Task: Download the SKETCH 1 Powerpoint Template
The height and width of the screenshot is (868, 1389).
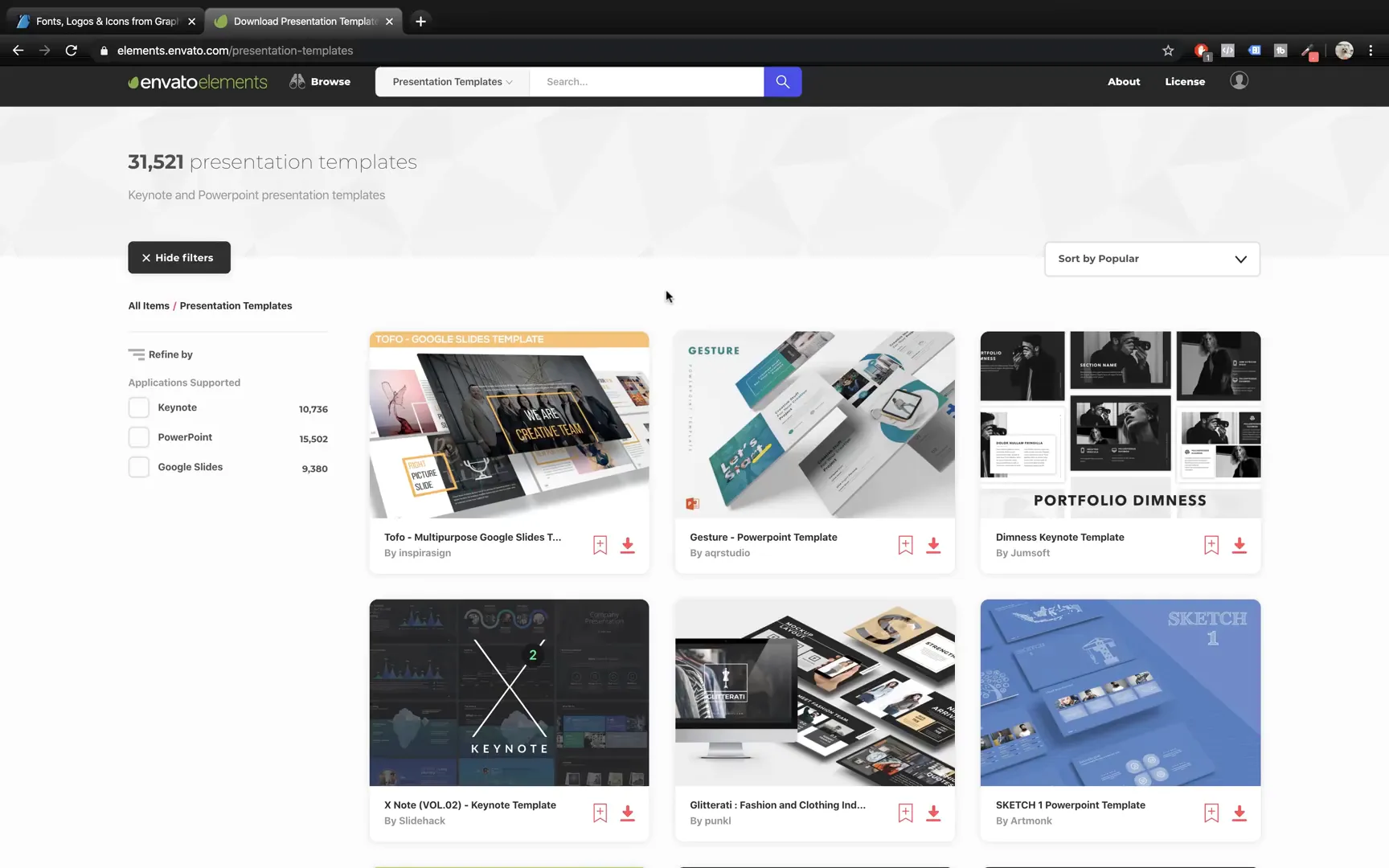Action: (1239, 813)
